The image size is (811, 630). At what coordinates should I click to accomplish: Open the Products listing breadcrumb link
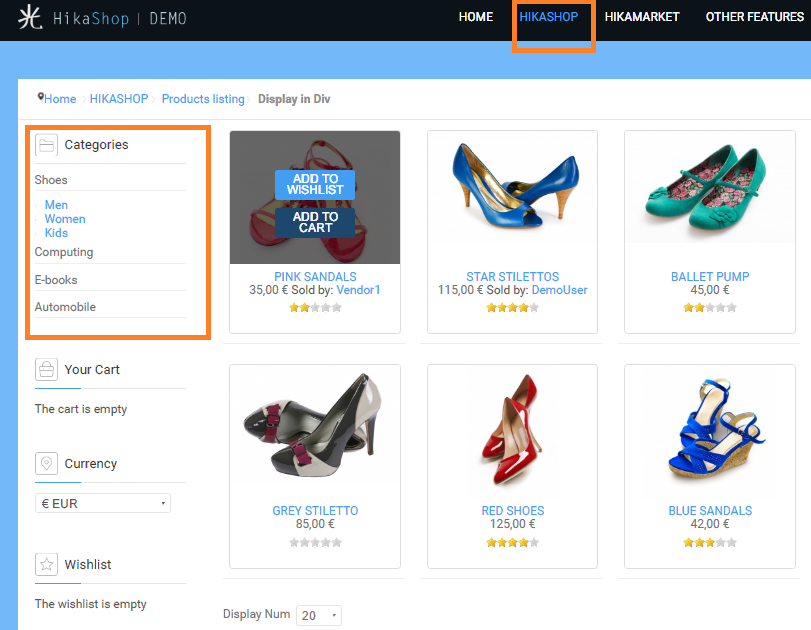[203, 99]
